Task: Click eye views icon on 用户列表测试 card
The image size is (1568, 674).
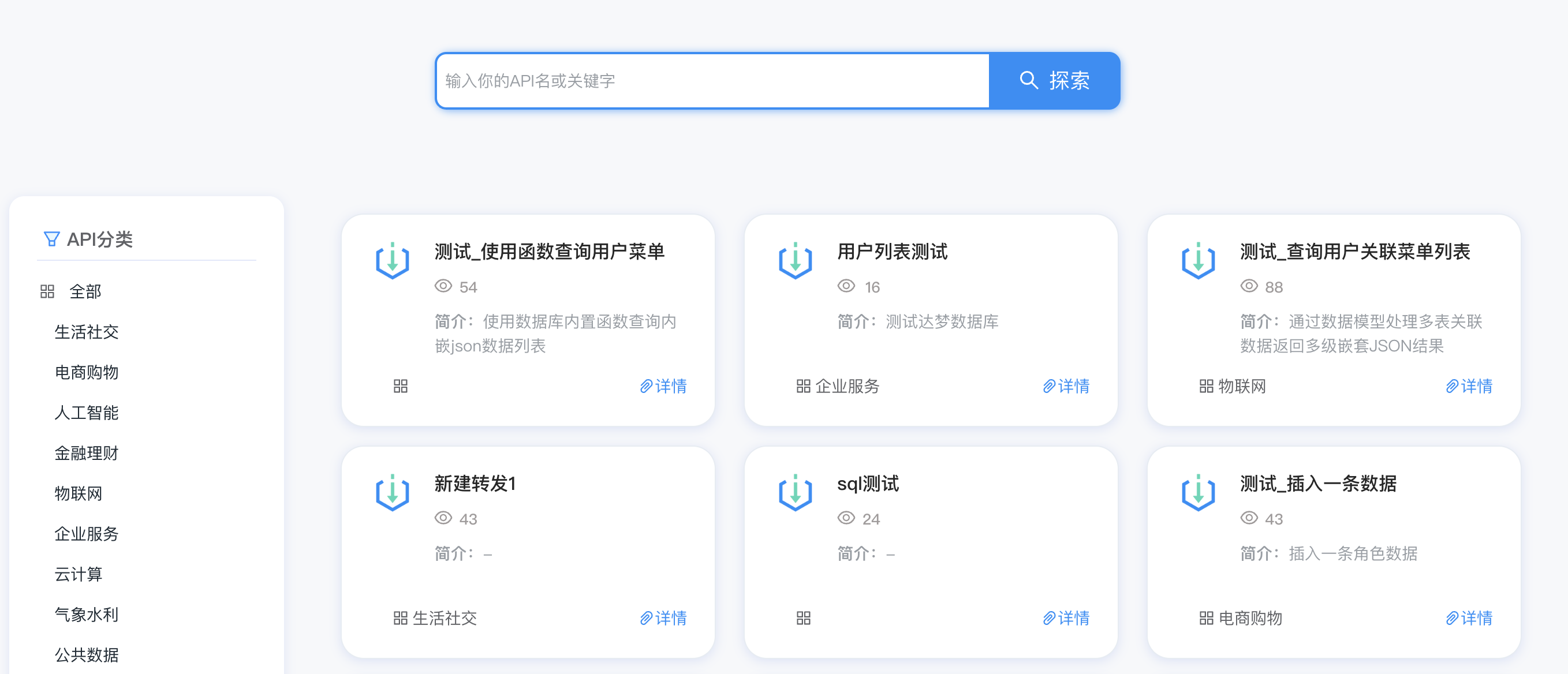Action: click(x=846, y=287)
